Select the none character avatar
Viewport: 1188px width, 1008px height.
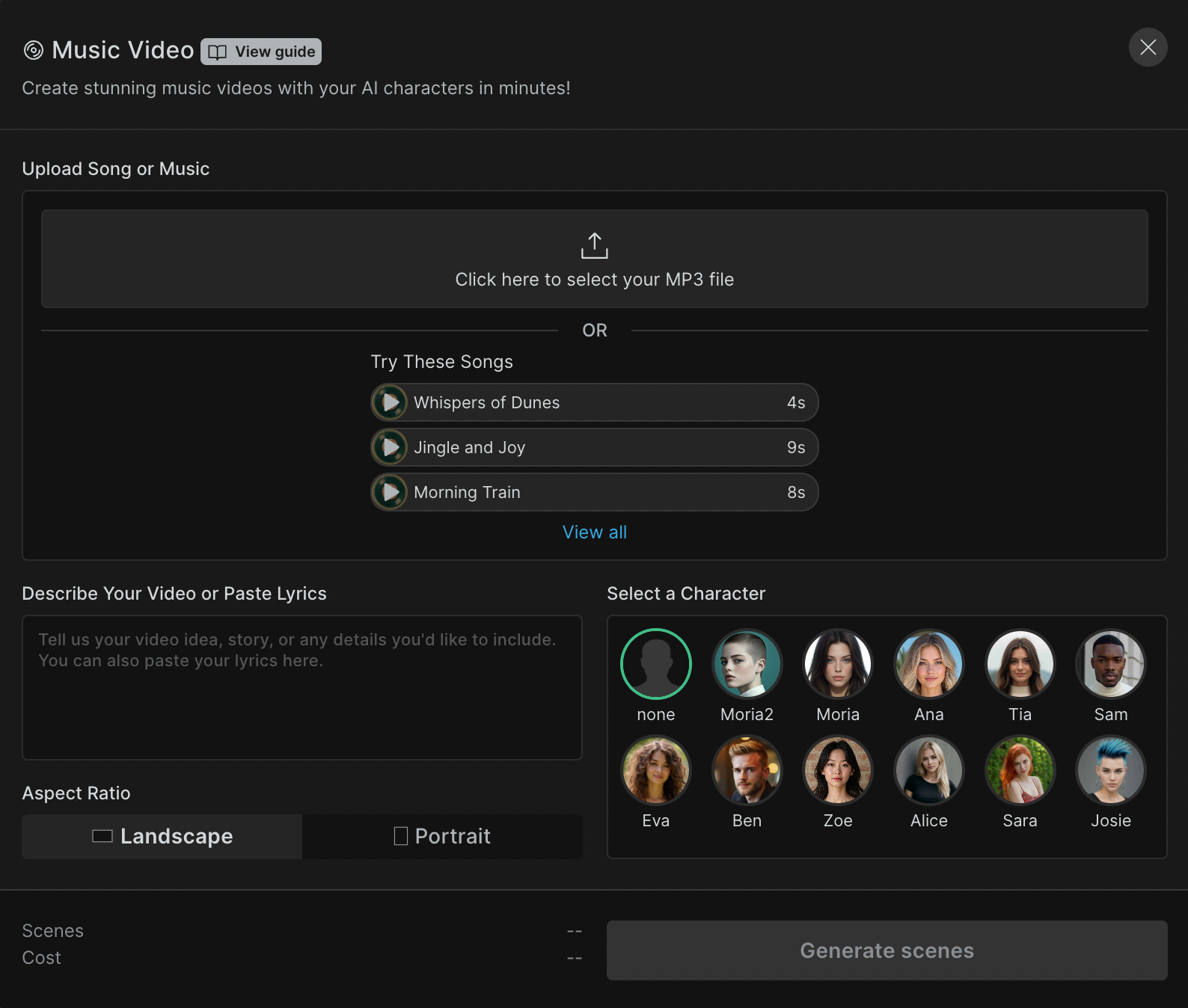[656, 664]
